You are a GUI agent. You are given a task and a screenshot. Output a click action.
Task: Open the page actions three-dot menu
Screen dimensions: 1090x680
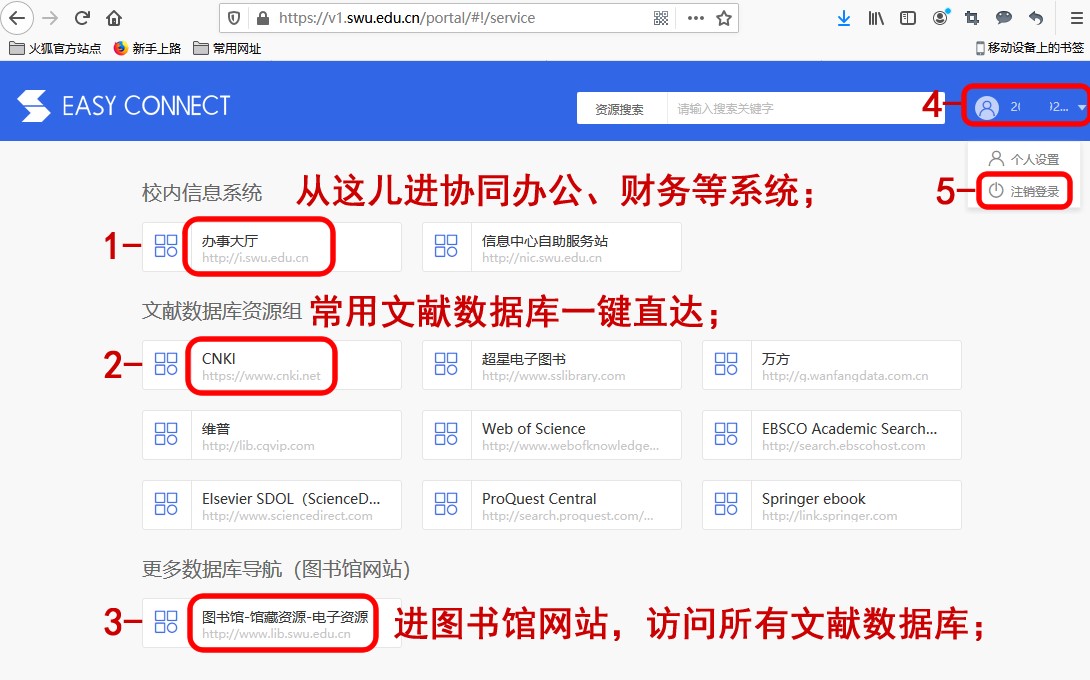pos(696,18)
